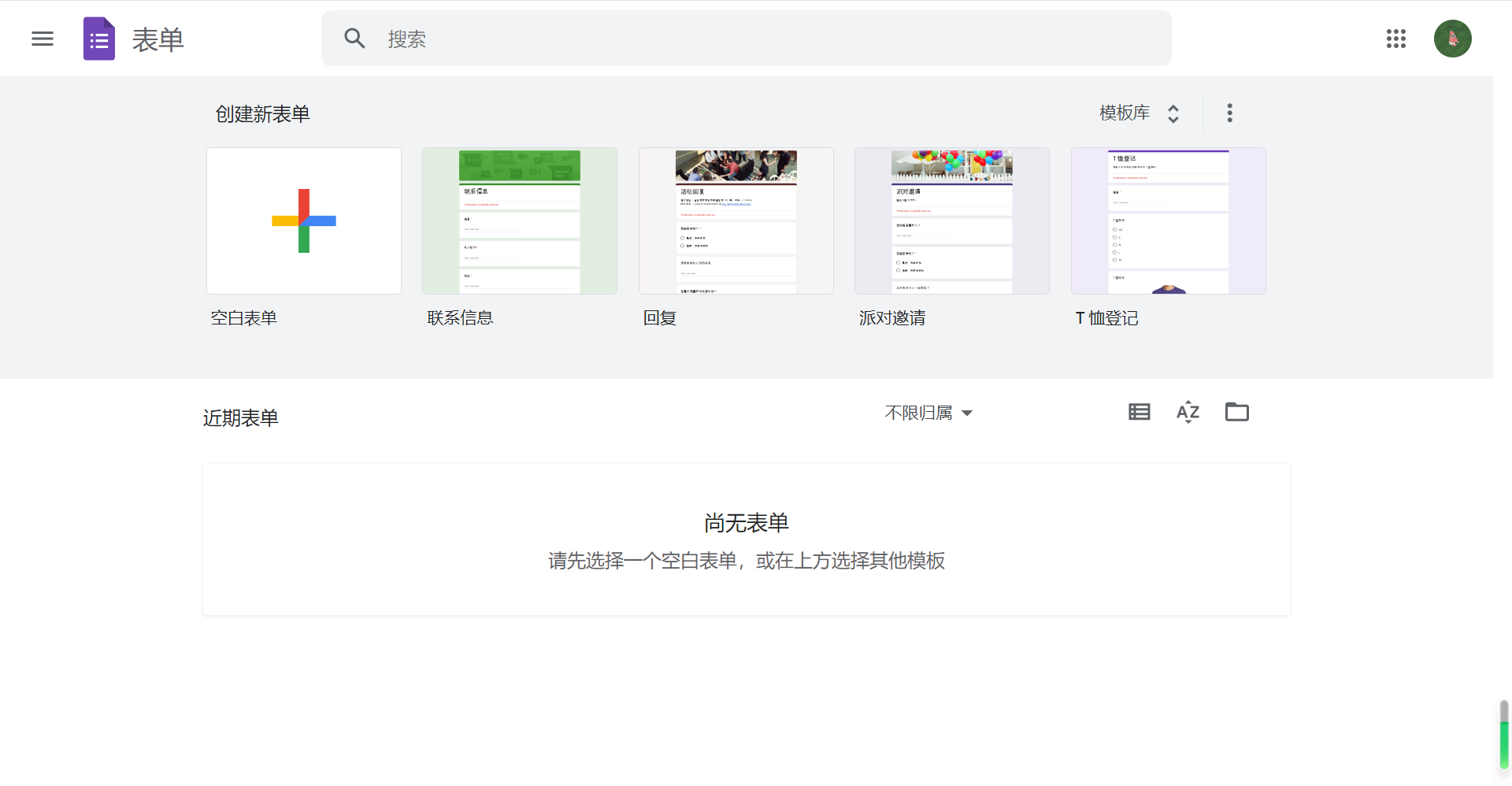The image size is (1512, 786).
Task: Open the main hamburger menu
Action: 43,39
